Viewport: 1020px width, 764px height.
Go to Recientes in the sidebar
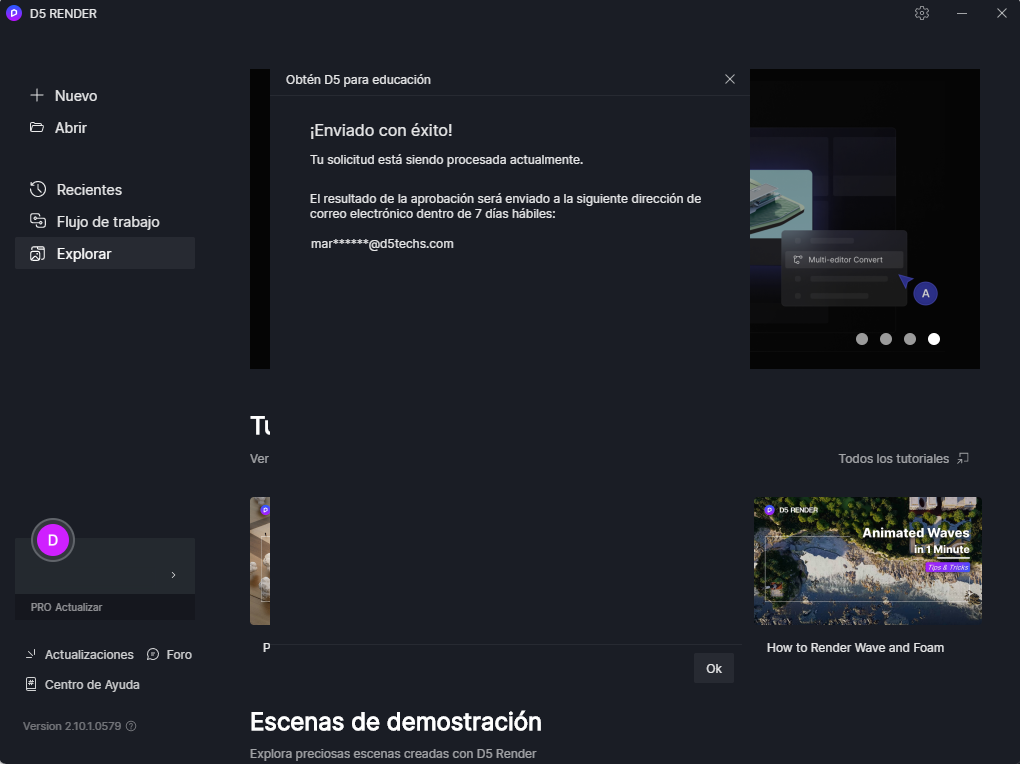[89, 190]
